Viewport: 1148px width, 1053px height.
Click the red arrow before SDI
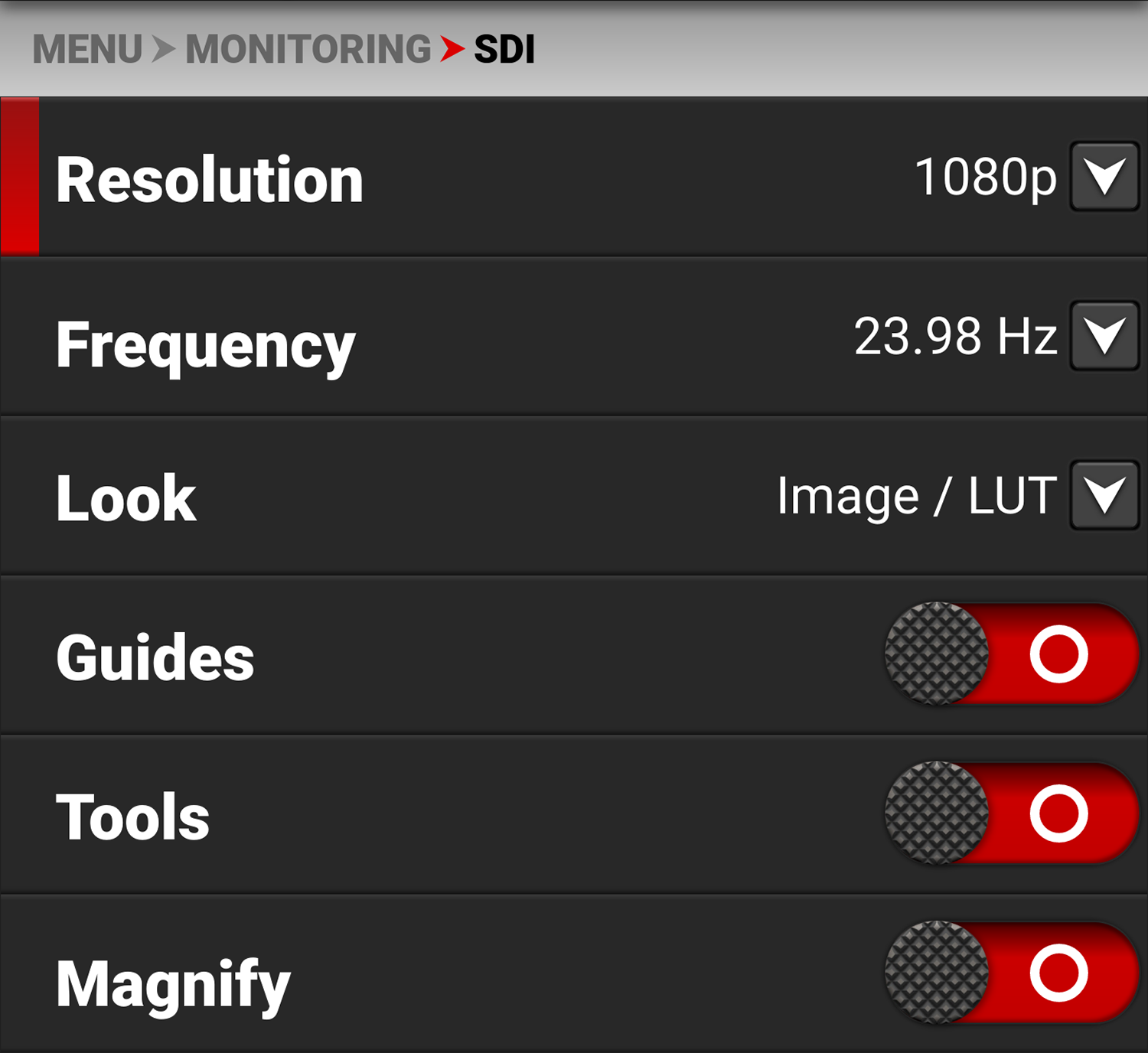pos(452,50)
